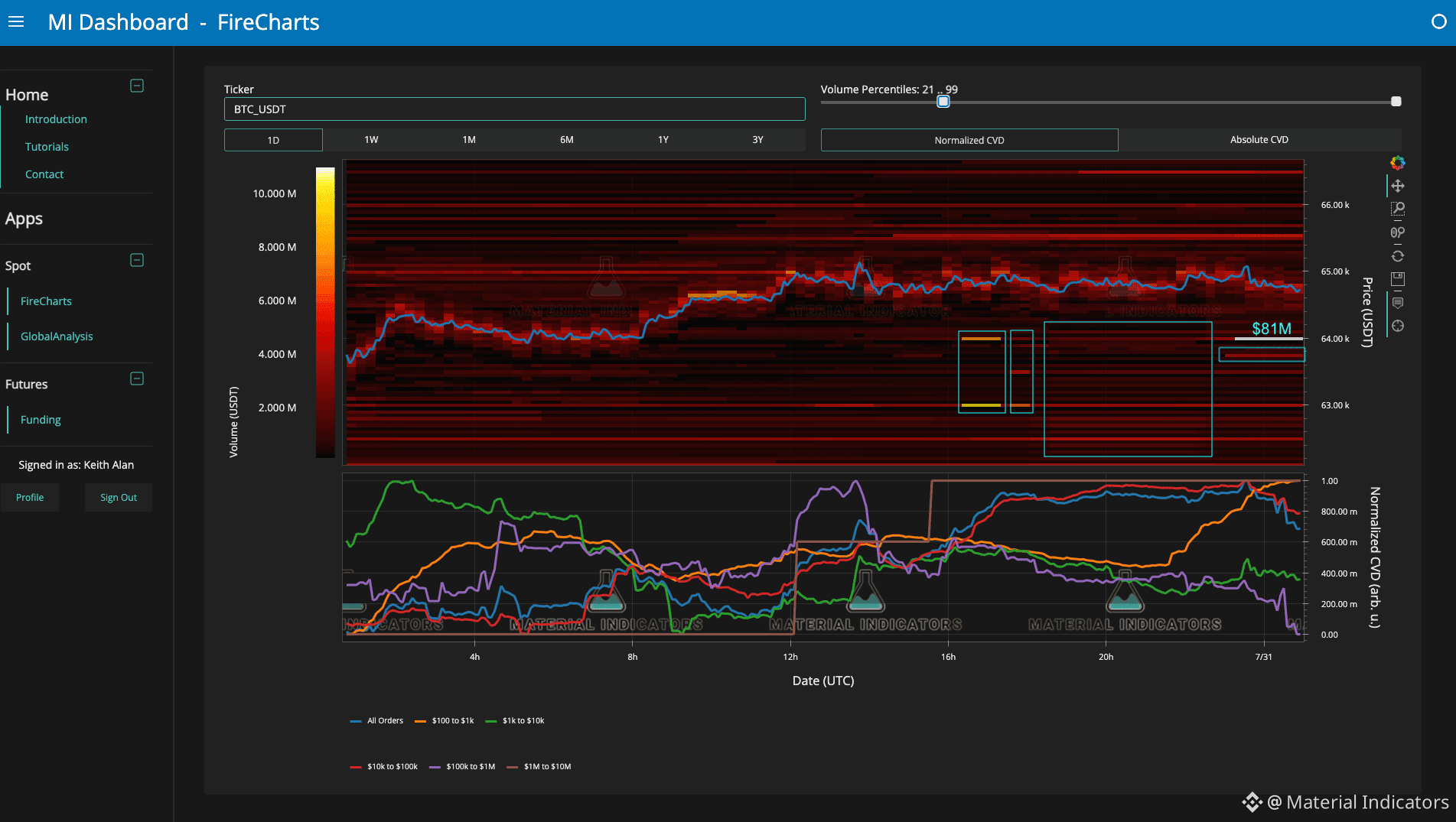This screenshot has width=1456, height=822.
Task: Collapse the Futures sidebar section
Action: point(137,379)
